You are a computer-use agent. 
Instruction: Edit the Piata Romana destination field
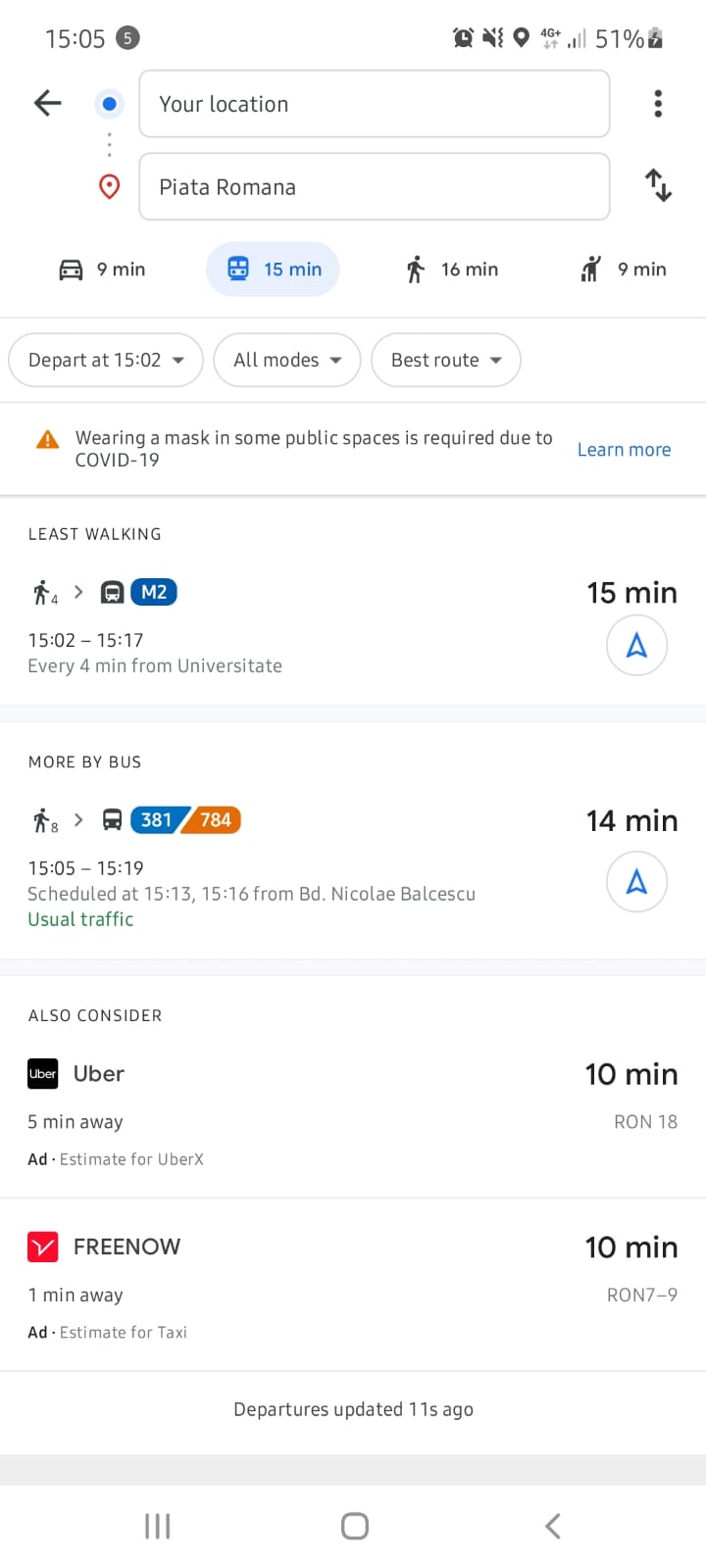pyautogui.click(x=374, y=187)
